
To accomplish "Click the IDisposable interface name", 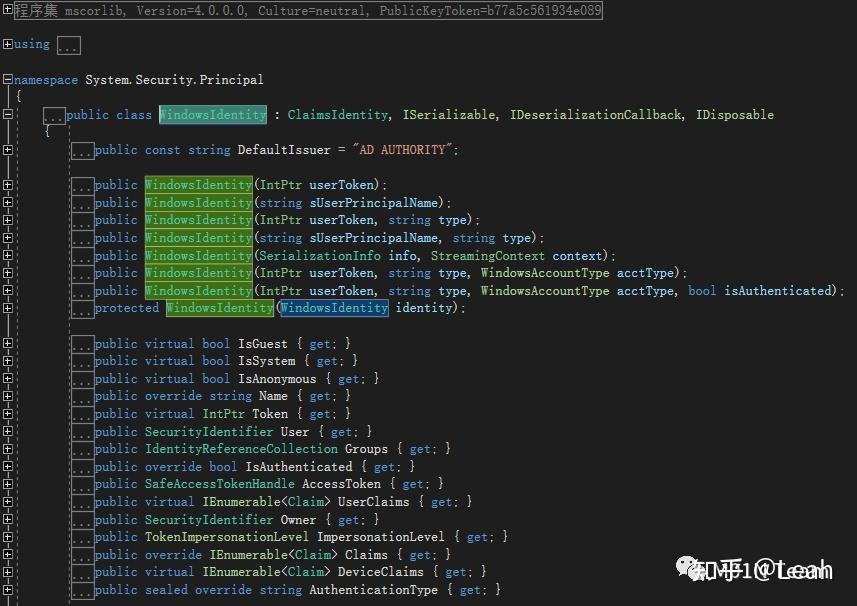I will (735, 115).
